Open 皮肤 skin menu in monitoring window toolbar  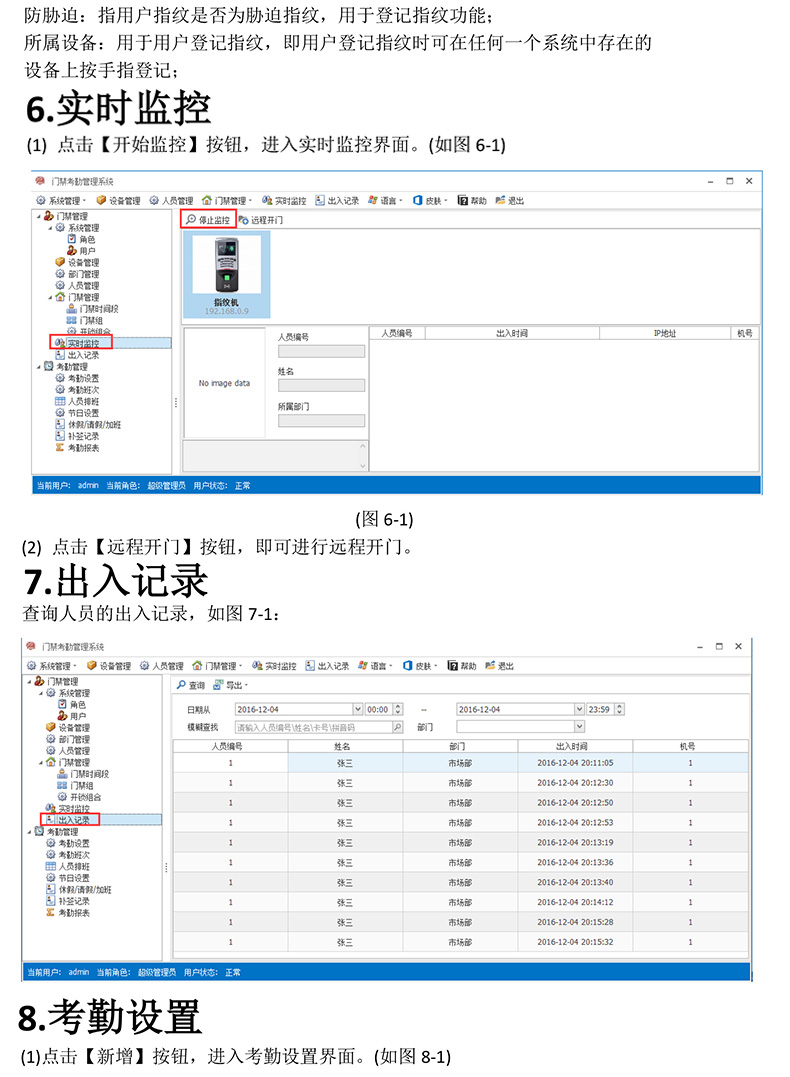pyautogui.click(x=428, y=200)
